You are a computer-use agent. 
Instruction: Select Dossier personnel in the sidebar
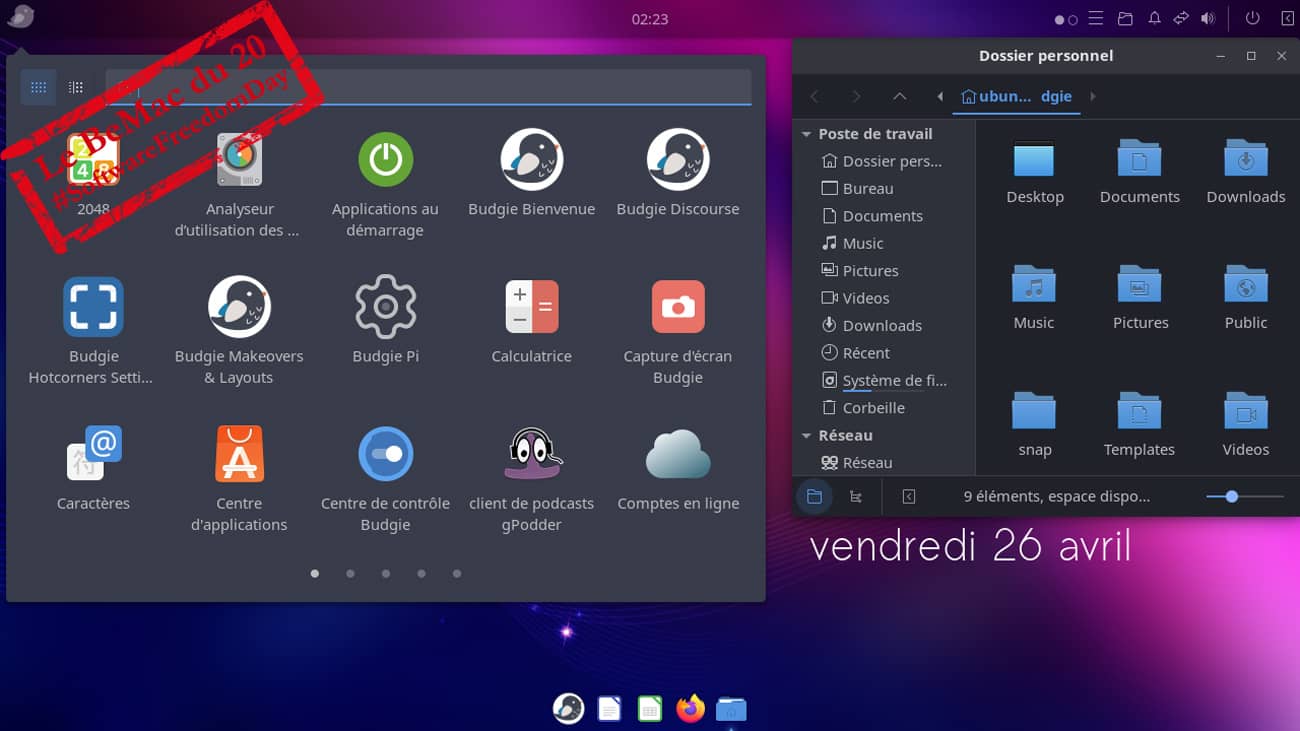tap(882, 161)
